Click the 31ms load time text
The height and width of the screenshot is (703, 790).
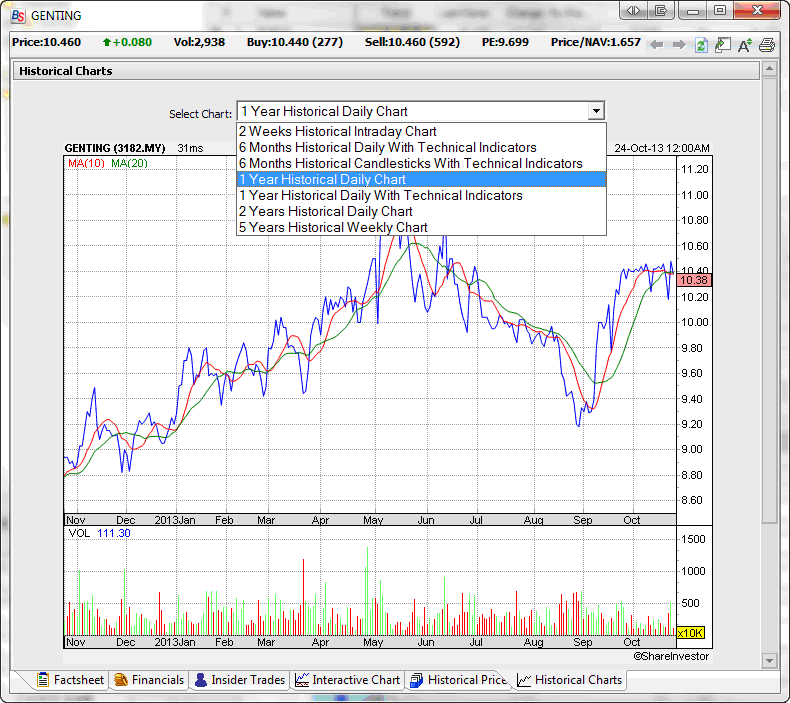click(x=190, y=148)
